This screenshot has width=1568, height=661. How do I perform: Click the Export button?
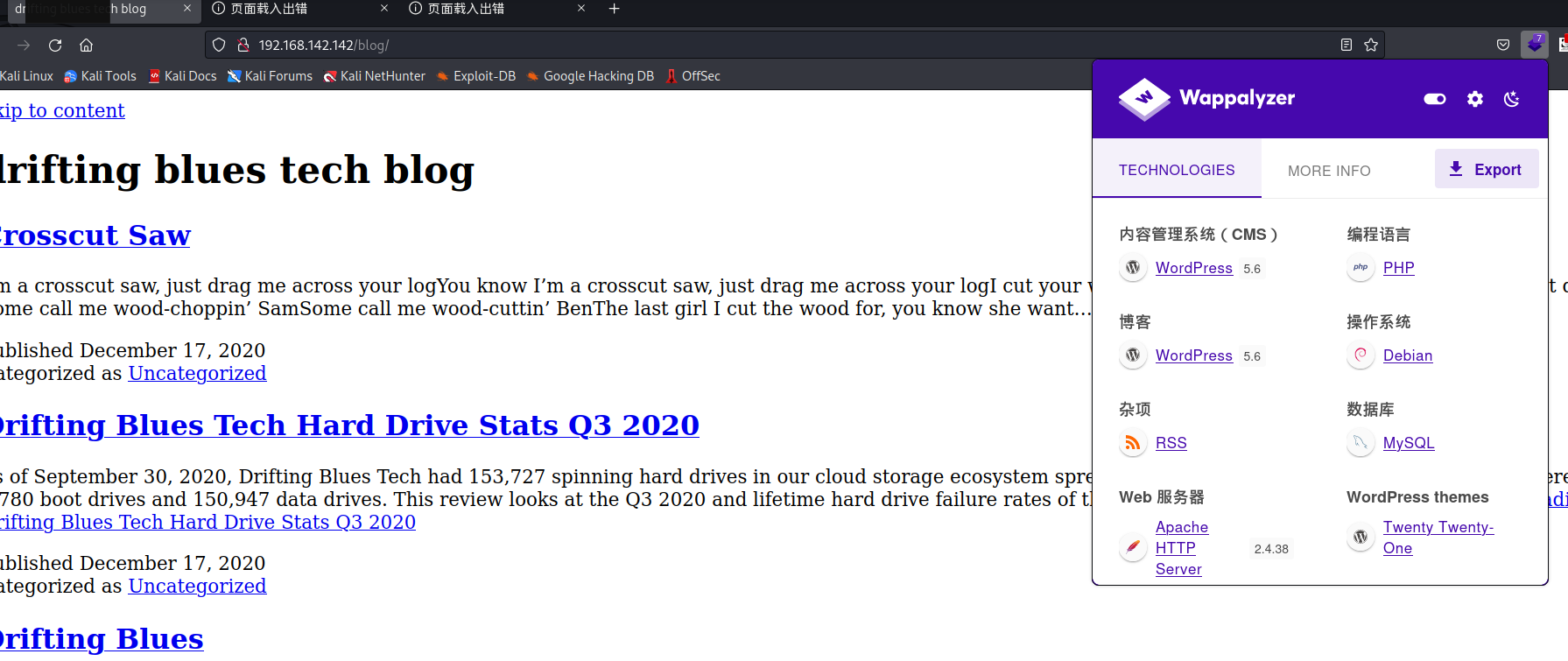tap(1486, 169)
